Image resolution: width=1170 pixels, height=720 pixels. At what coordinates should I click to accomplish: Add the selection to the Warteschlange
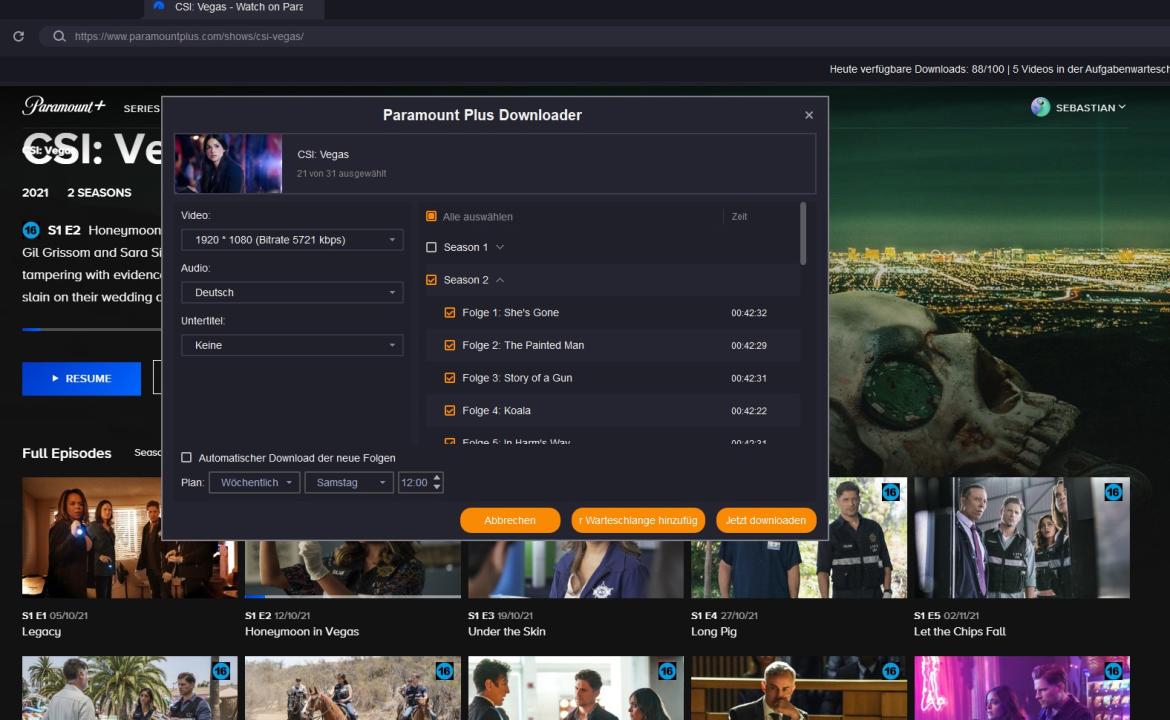click(x=638, y=520)
